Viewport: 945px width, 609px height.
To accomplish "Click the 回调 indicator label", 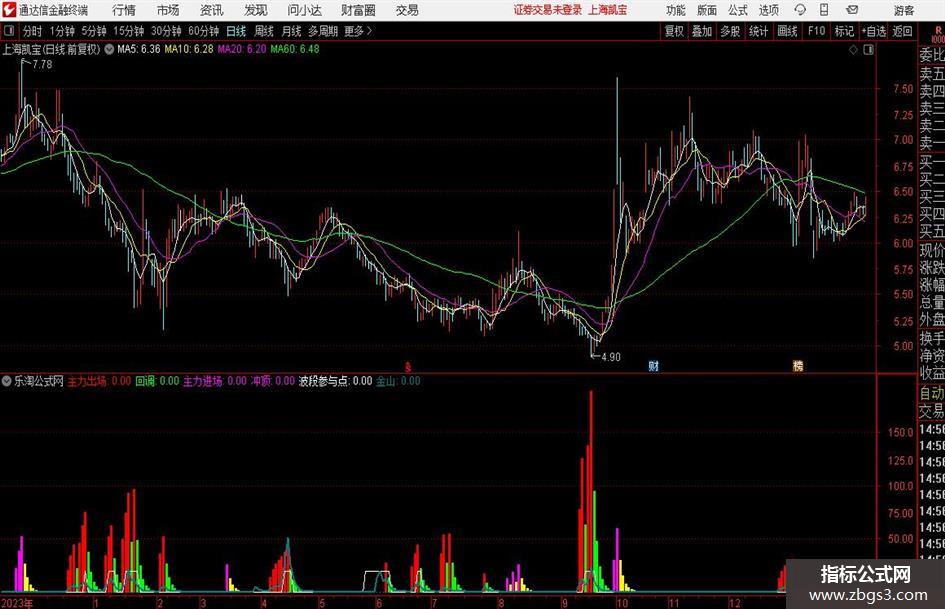I will tap(157, 381).
